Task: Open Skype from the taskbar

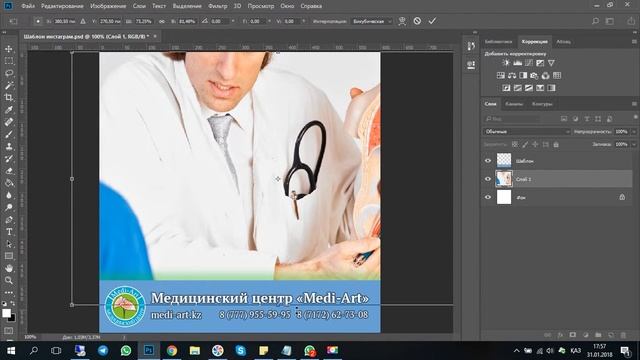Action: pyautogui.click(x=240, y=350)
